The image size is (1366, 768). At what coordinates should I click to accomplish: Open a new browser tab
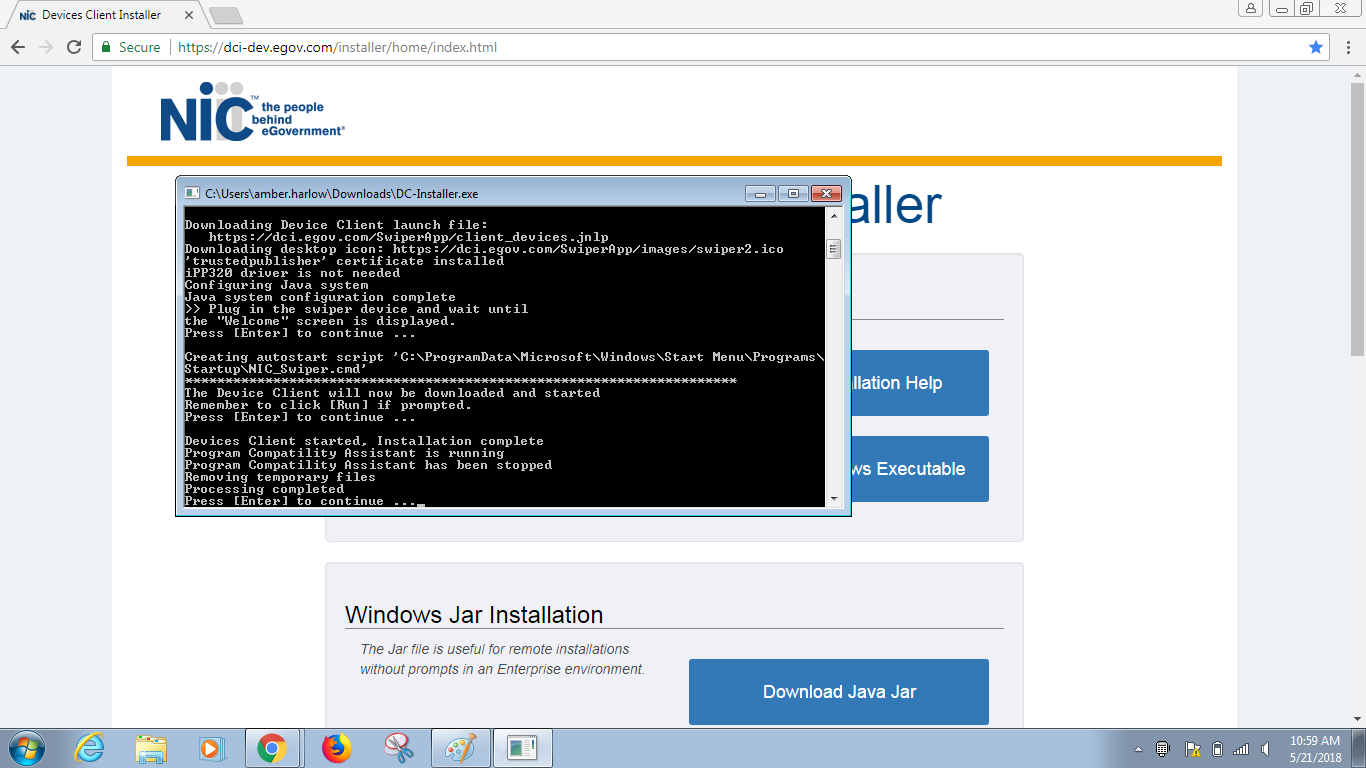[x=226, y=15]
